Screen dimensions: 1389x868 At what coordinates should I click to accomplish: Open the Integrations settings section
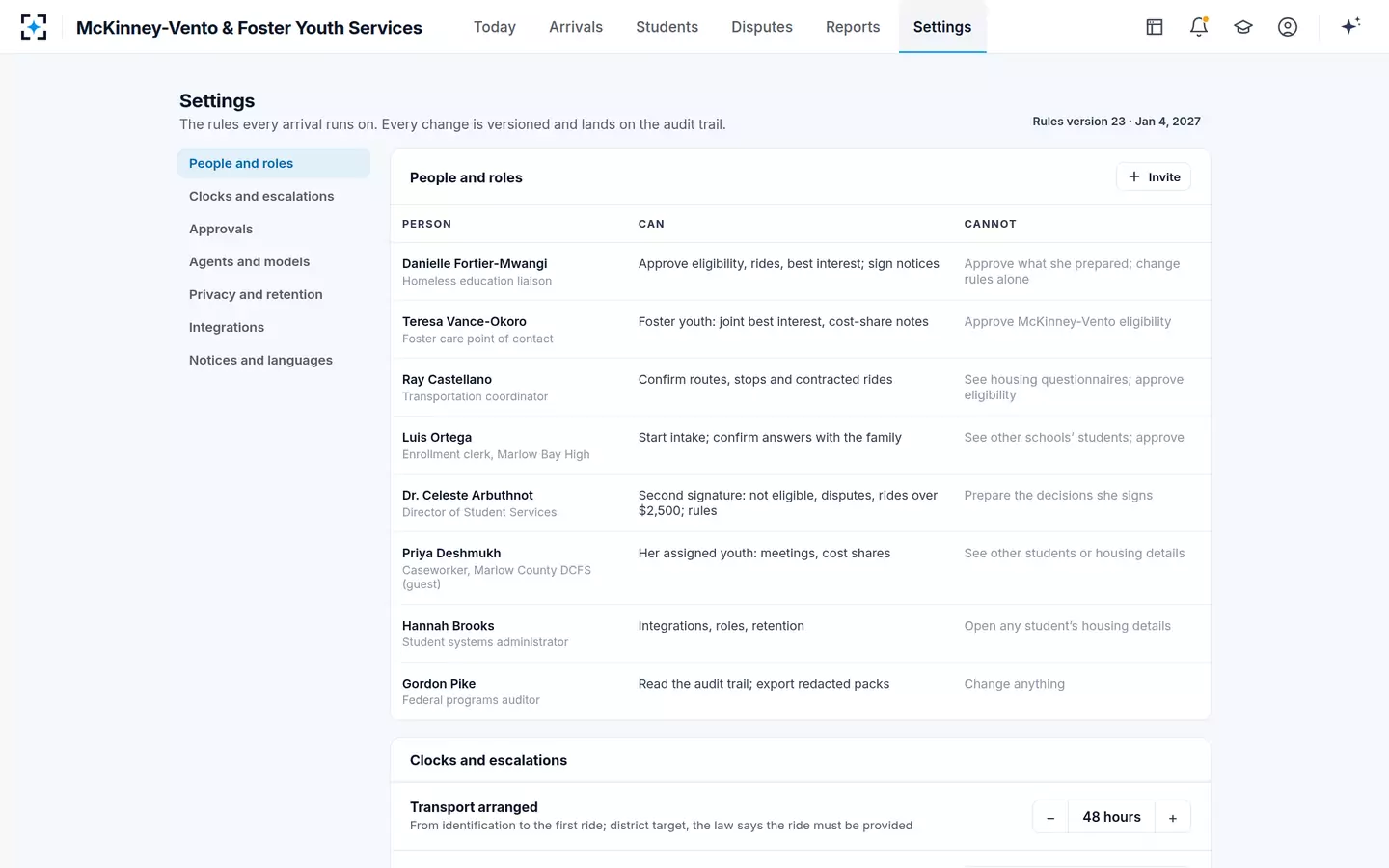coord(274,327)
